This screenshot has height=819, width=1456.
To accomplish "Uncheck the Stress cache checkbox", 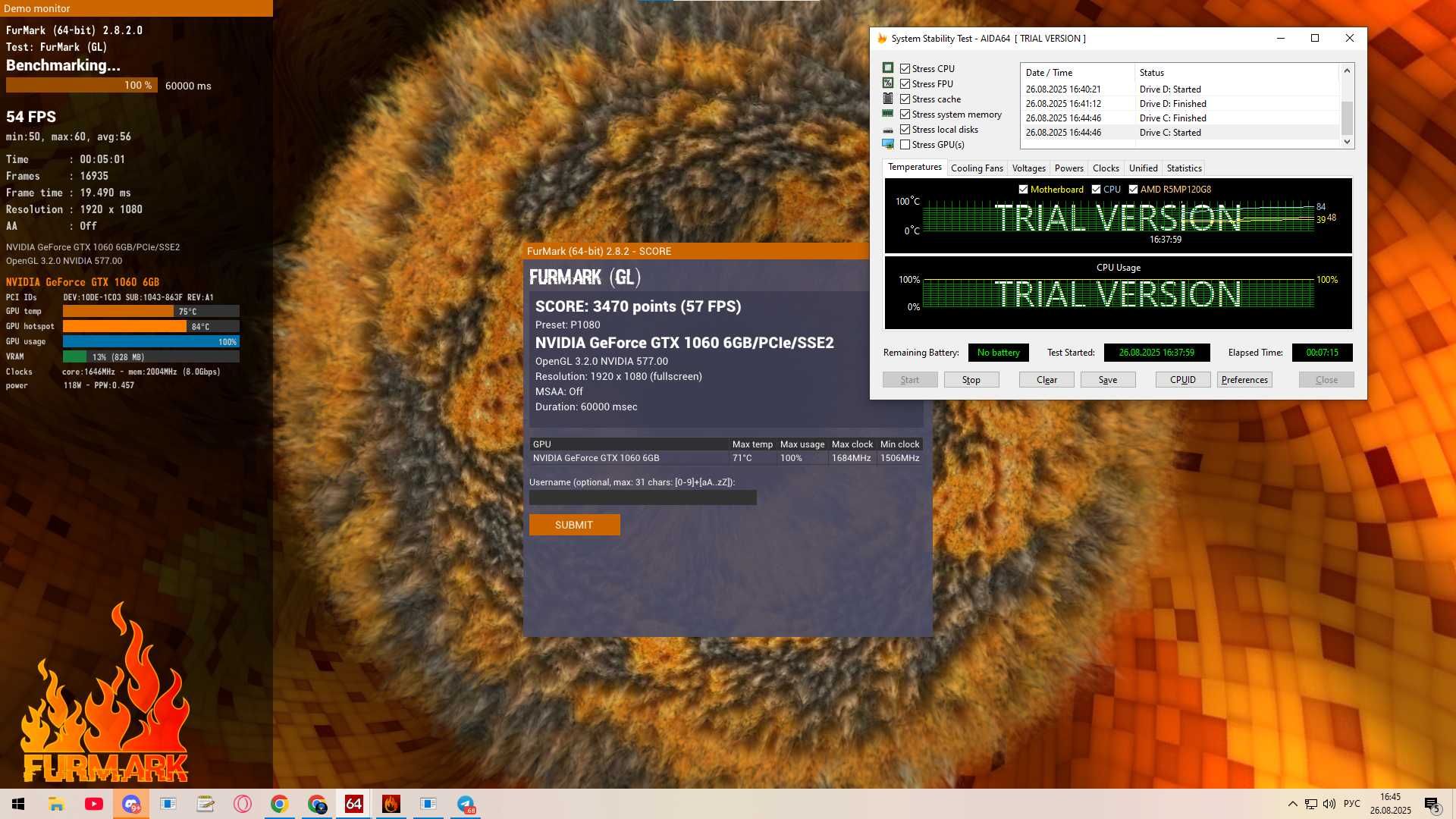I will (905, 99).
